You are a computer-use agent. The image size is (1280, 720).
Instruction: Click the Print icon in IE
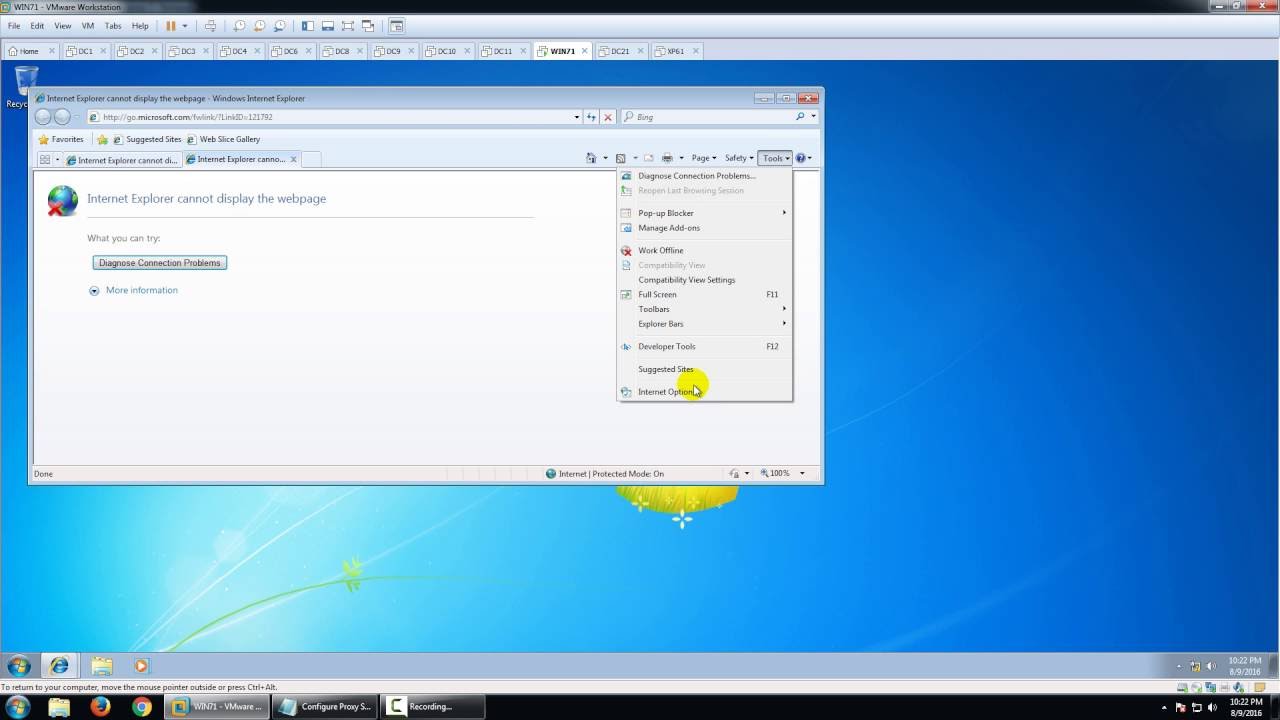point(667,158)
